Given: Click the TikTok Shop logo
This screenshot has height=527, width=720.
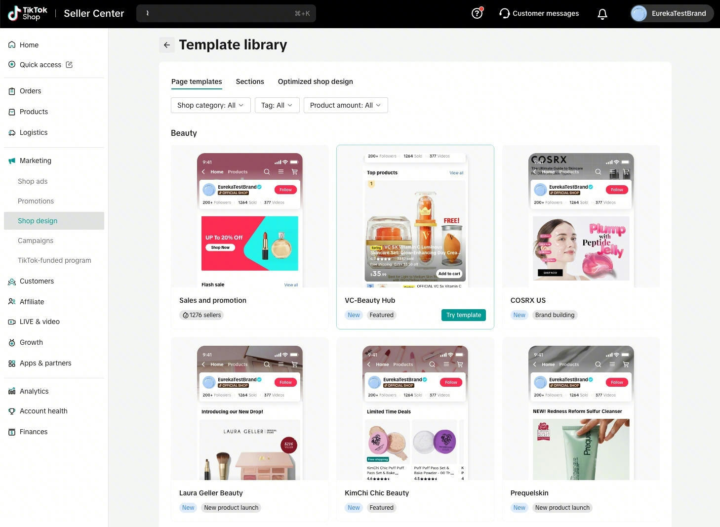Looking at the screenshot, I should pyautogui.click(x=28, y=13).
